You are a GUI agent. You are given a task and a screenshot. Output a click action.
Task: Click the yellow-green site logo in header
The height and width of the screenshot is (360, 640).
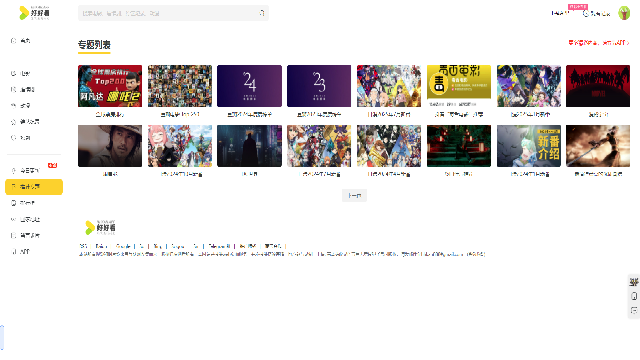[x=34, y=13]
